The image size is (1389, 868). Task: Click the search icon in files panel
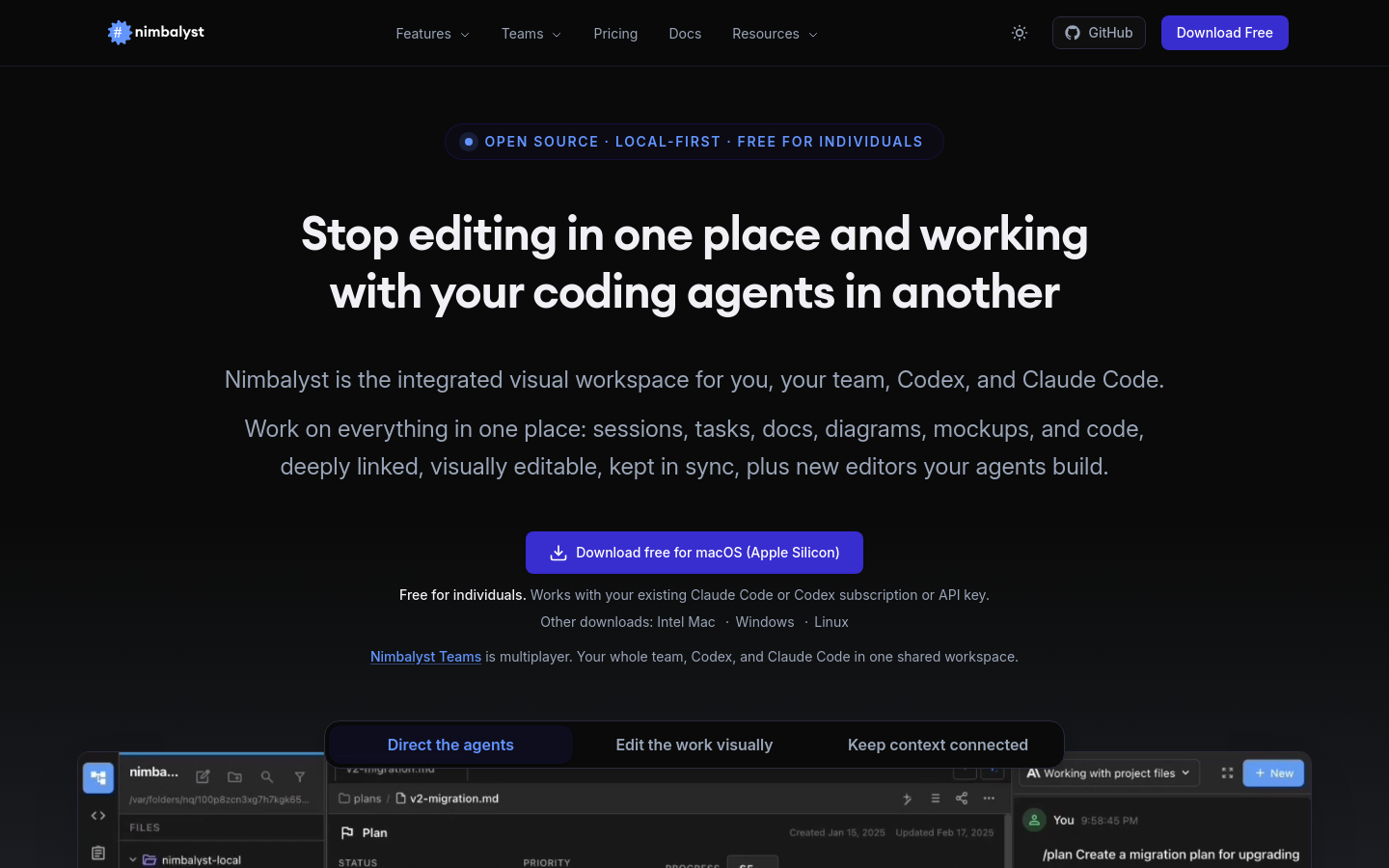point(267,776)
